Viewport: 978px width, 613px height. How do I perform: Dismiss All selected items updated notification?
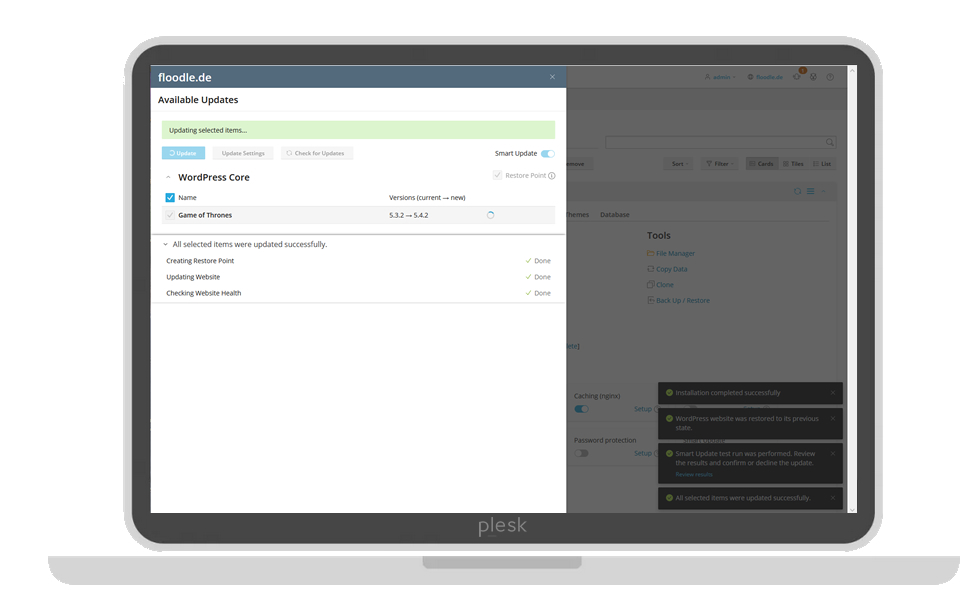(833, 498)
